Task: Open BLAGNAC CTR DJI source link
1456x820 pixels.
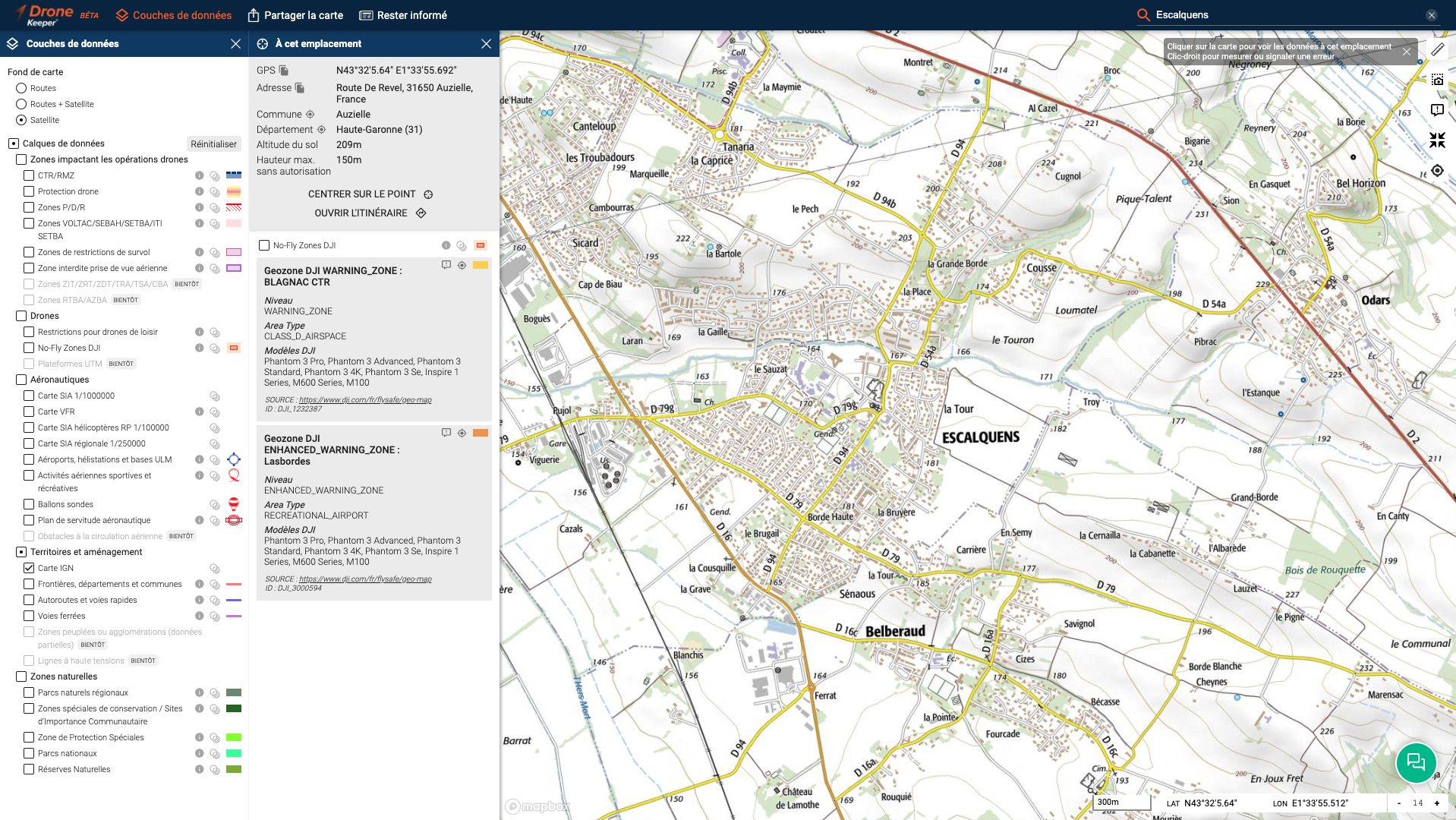Action: point(365,400)
